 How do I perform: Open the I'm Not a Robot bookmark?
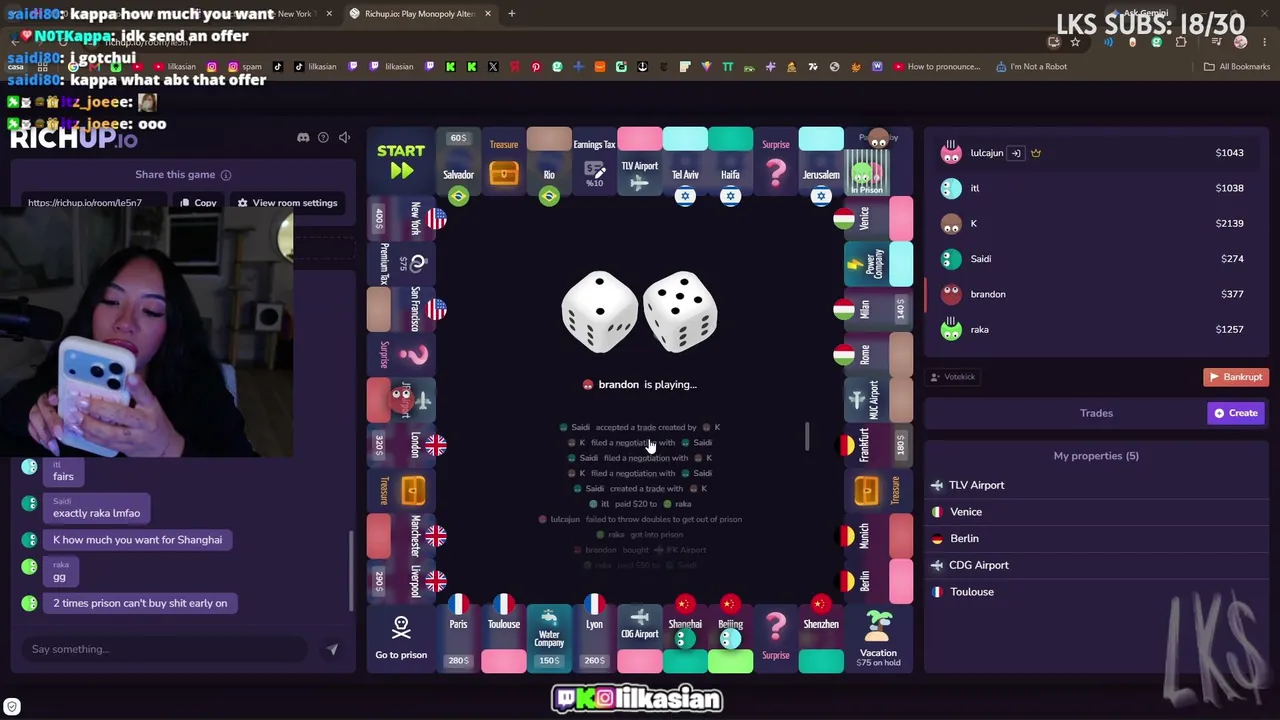click(1031, 67)
